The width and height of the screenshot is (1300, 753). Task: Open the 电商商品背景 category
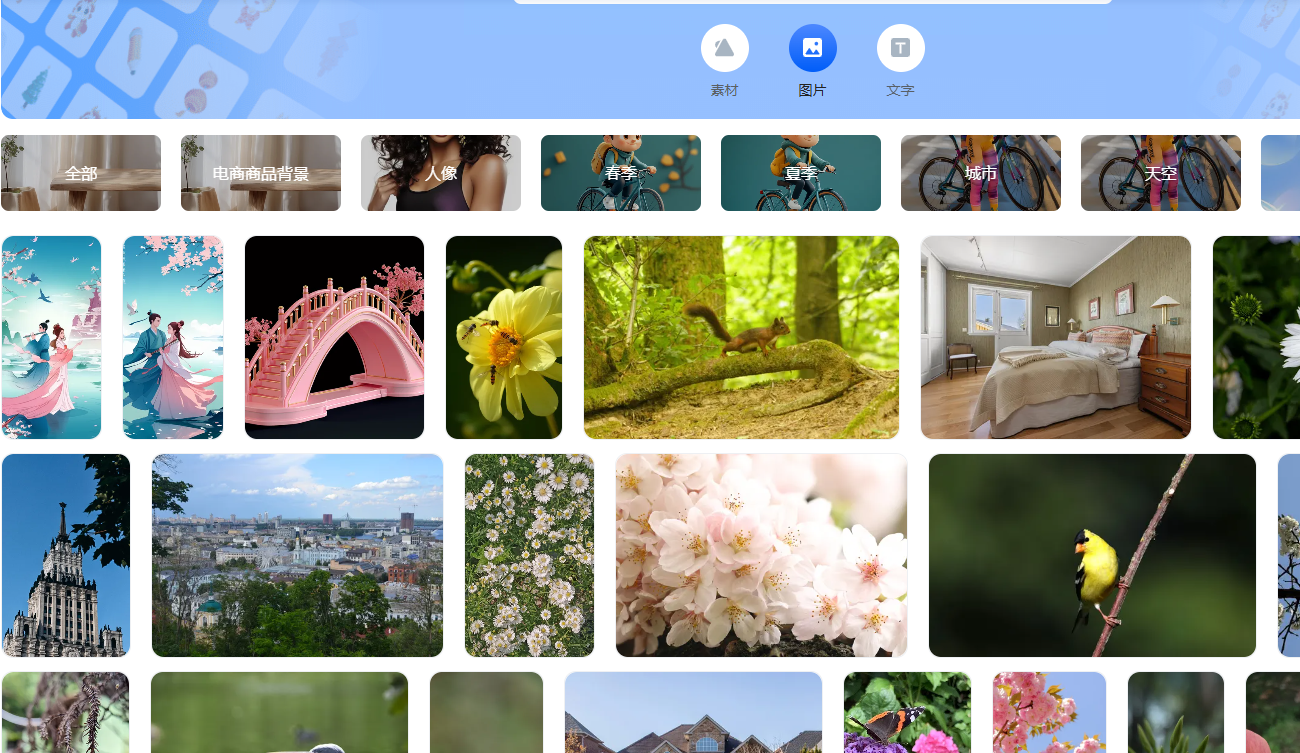tap(261, 173)
